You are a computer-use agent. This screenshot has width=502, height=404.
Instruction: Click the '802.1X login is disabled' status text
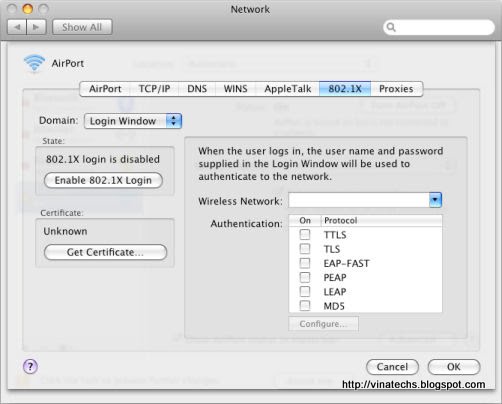coord(103,159)
